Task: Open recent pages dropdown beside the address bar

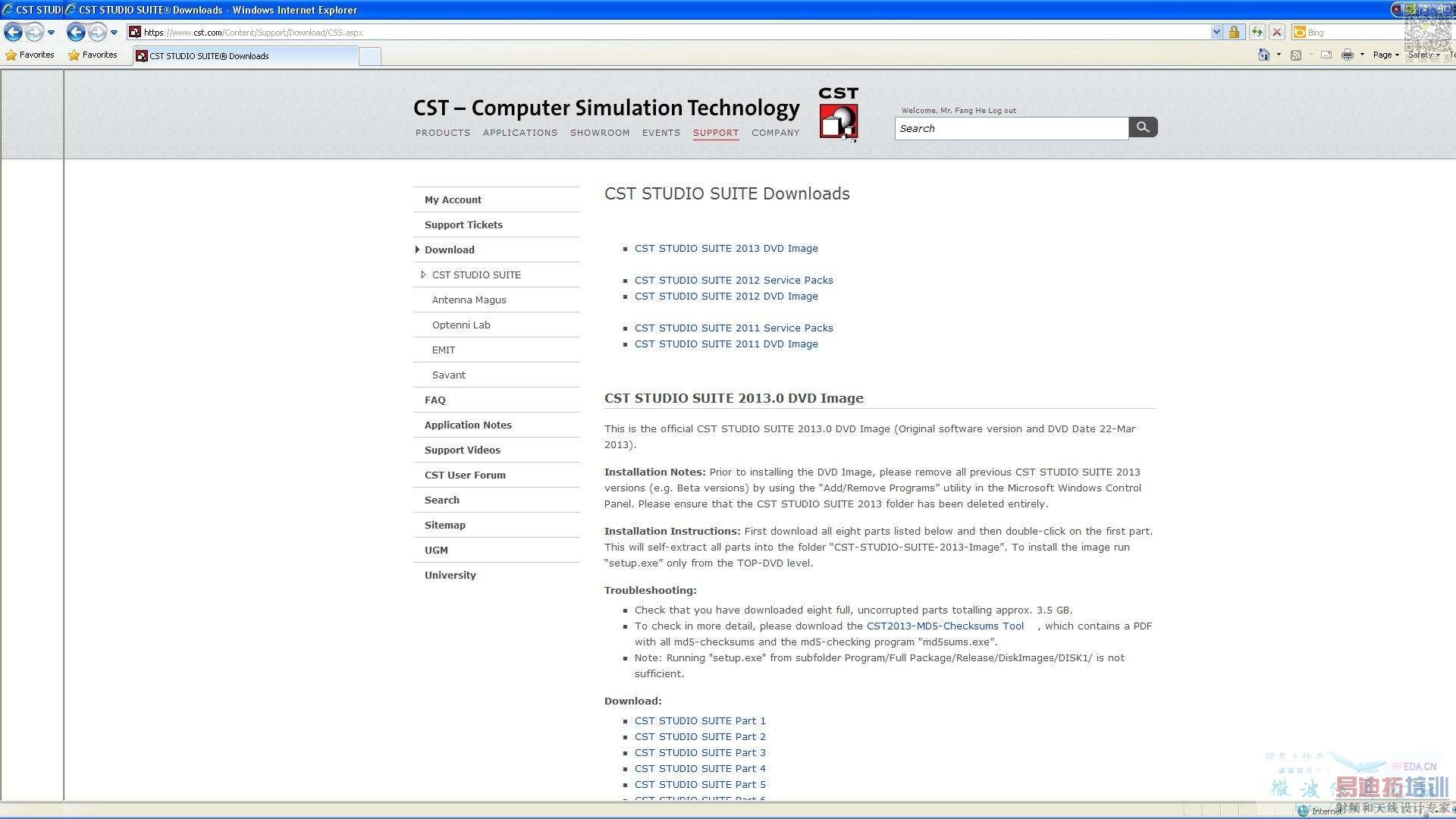Action: (x=114, y=32)
